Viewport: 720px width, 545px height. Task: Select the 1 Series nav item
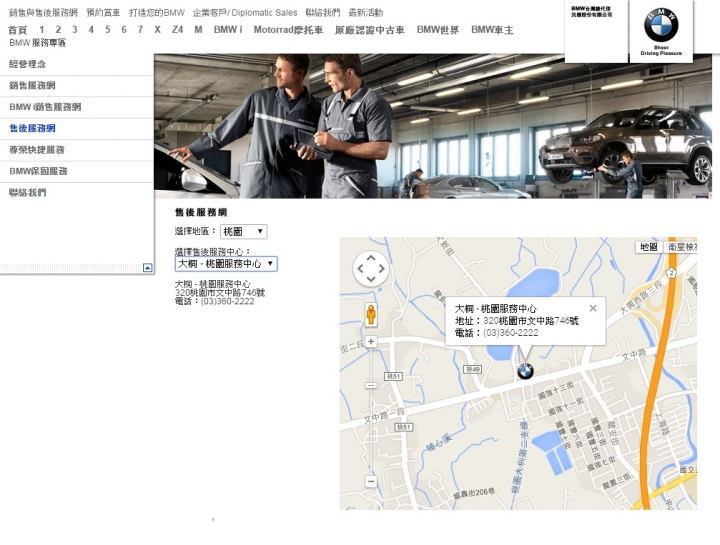[x=42, y=30]
